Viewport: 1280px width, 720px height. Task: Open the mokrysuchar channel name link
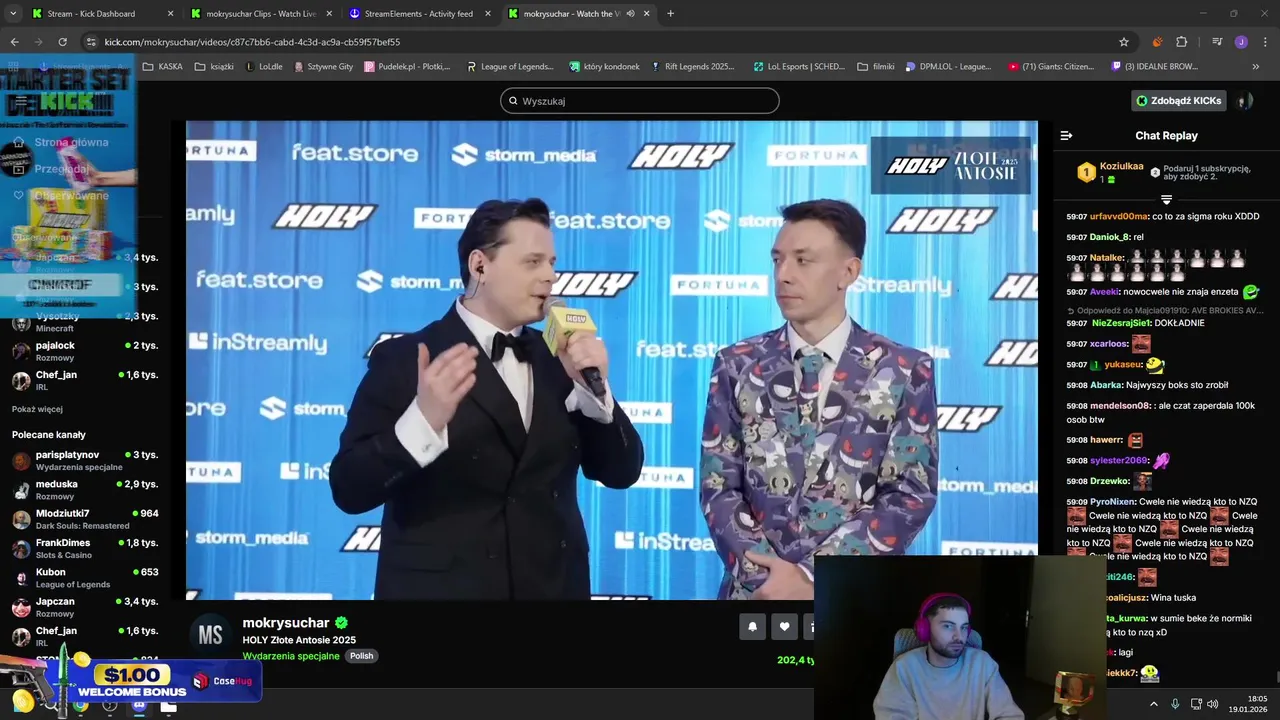[286, 623]
